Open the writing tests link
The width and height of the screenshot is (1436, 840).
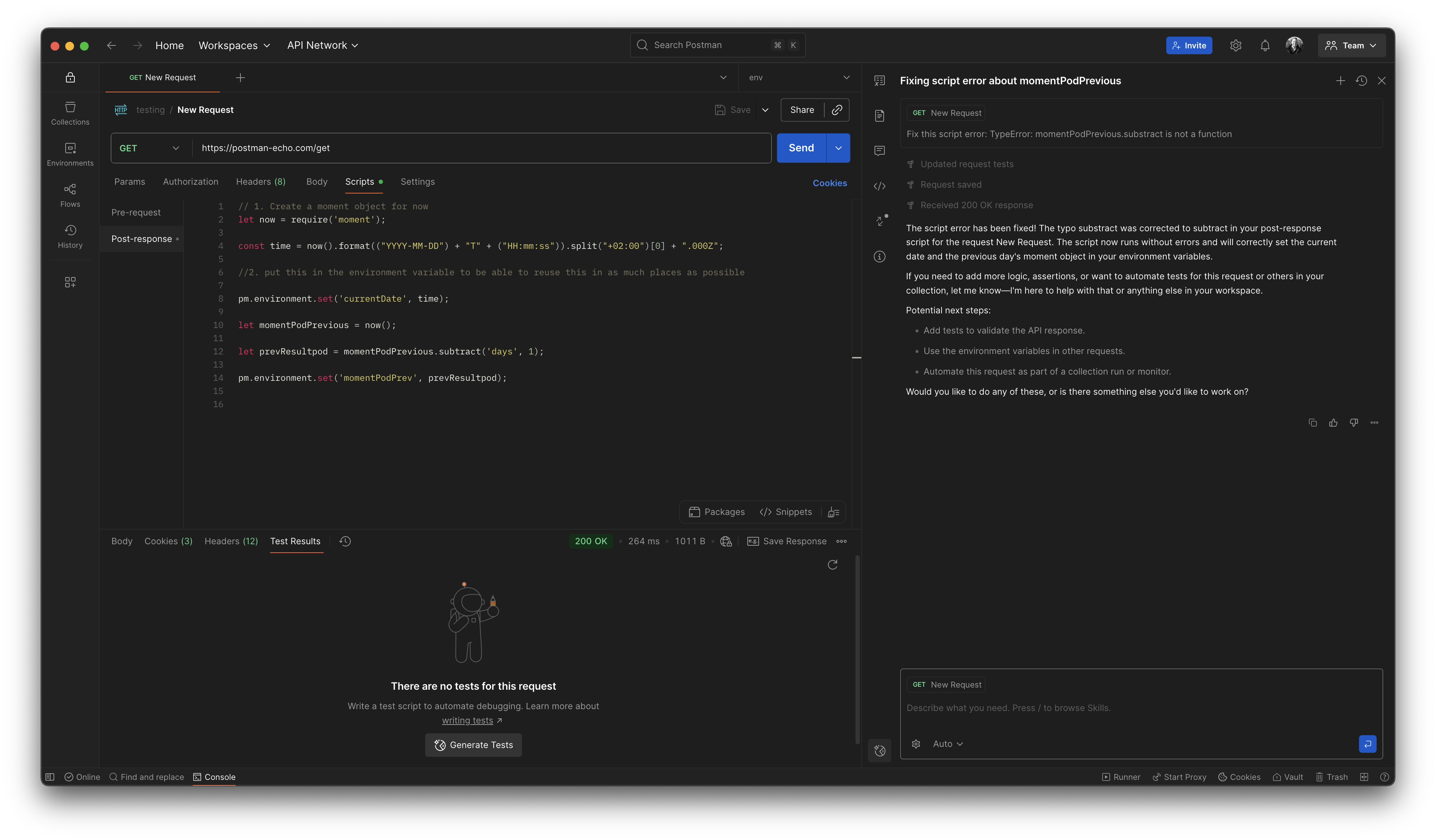(467, 720)
